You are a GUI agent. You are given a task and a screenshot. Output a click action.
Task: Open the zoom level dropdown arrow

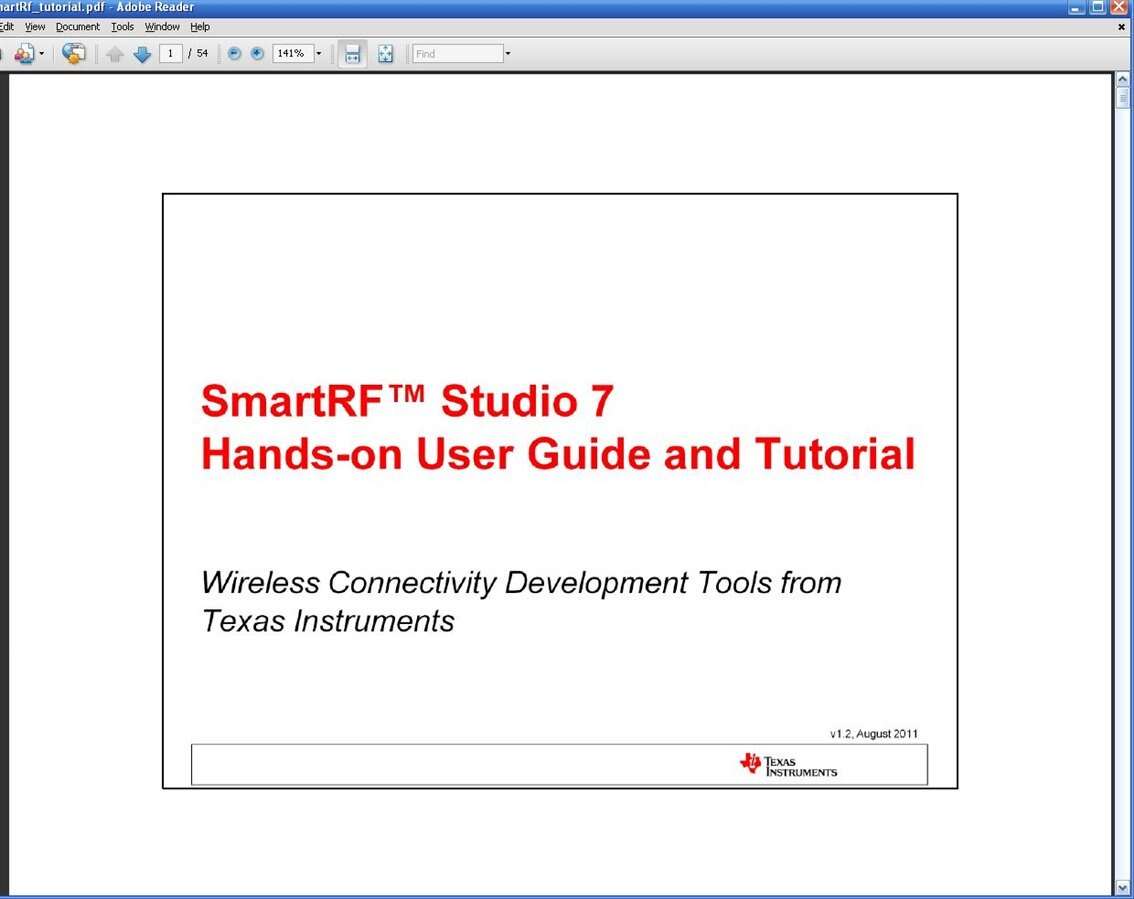tap(318, 54)
